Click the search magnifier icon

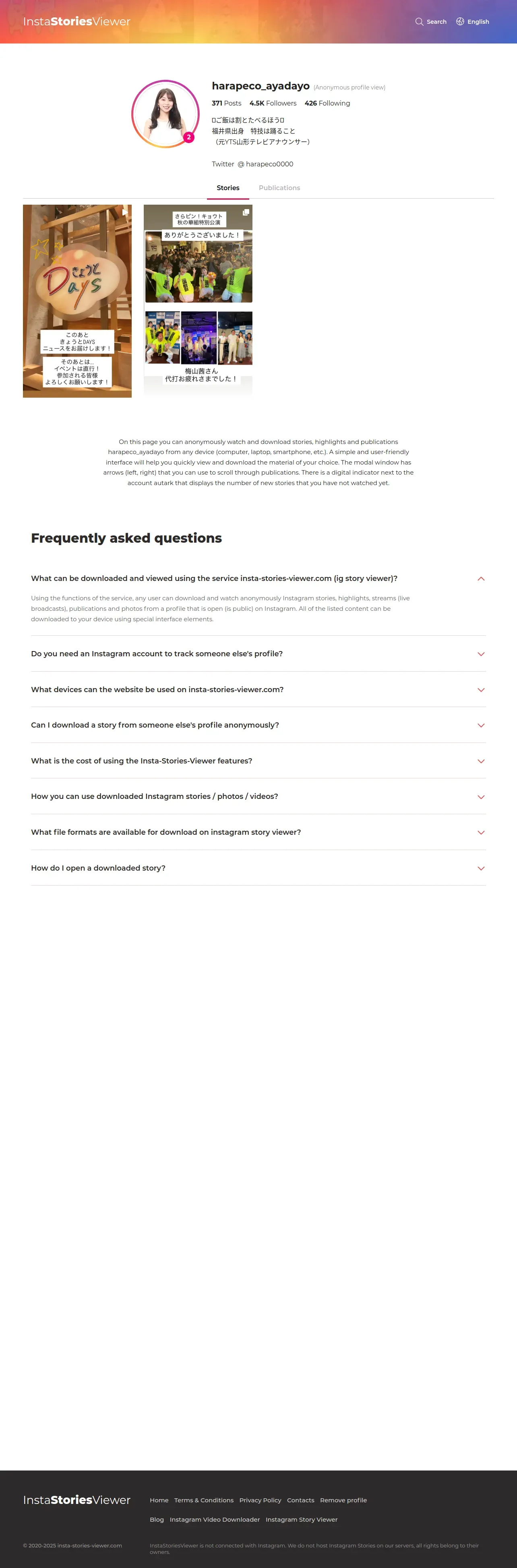(419, 22)
